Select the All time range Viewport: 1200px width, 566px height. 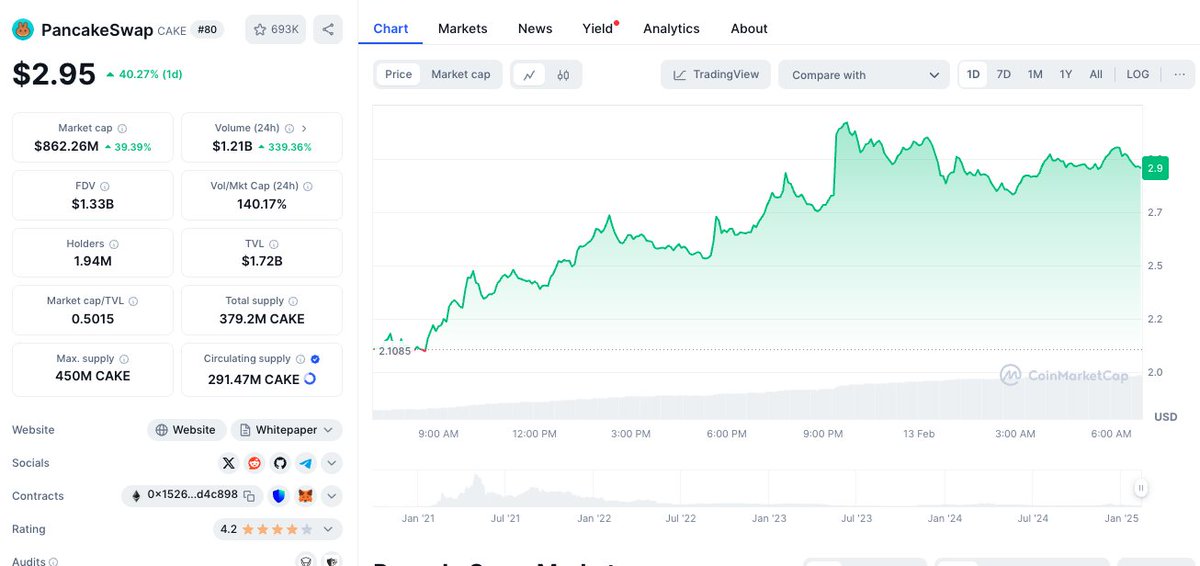[1096, 74]
